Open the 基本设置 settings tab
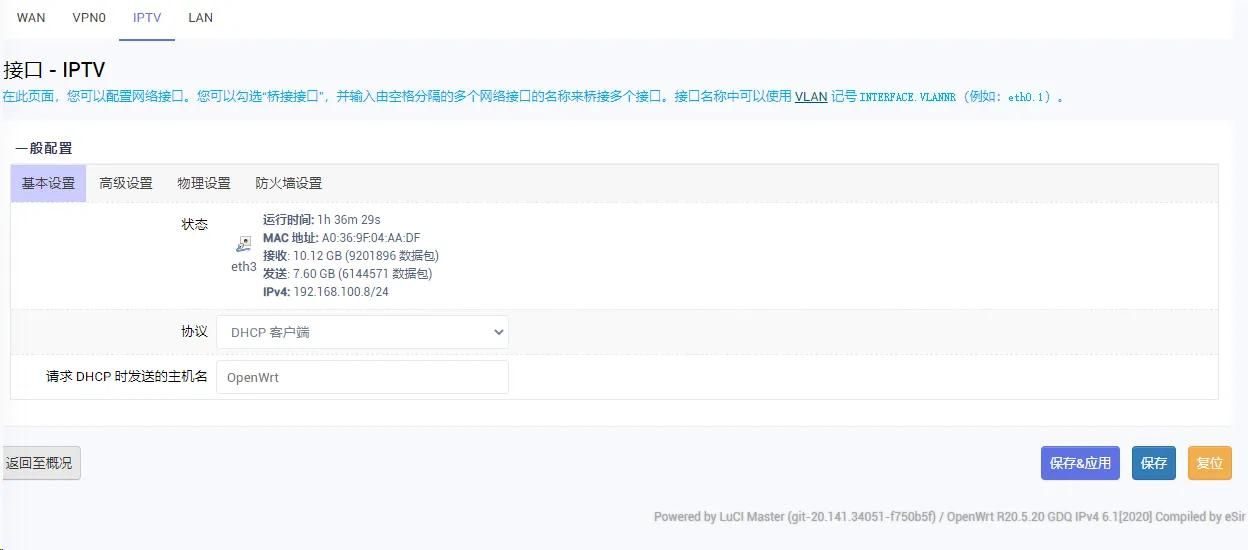 click(49, 183)
